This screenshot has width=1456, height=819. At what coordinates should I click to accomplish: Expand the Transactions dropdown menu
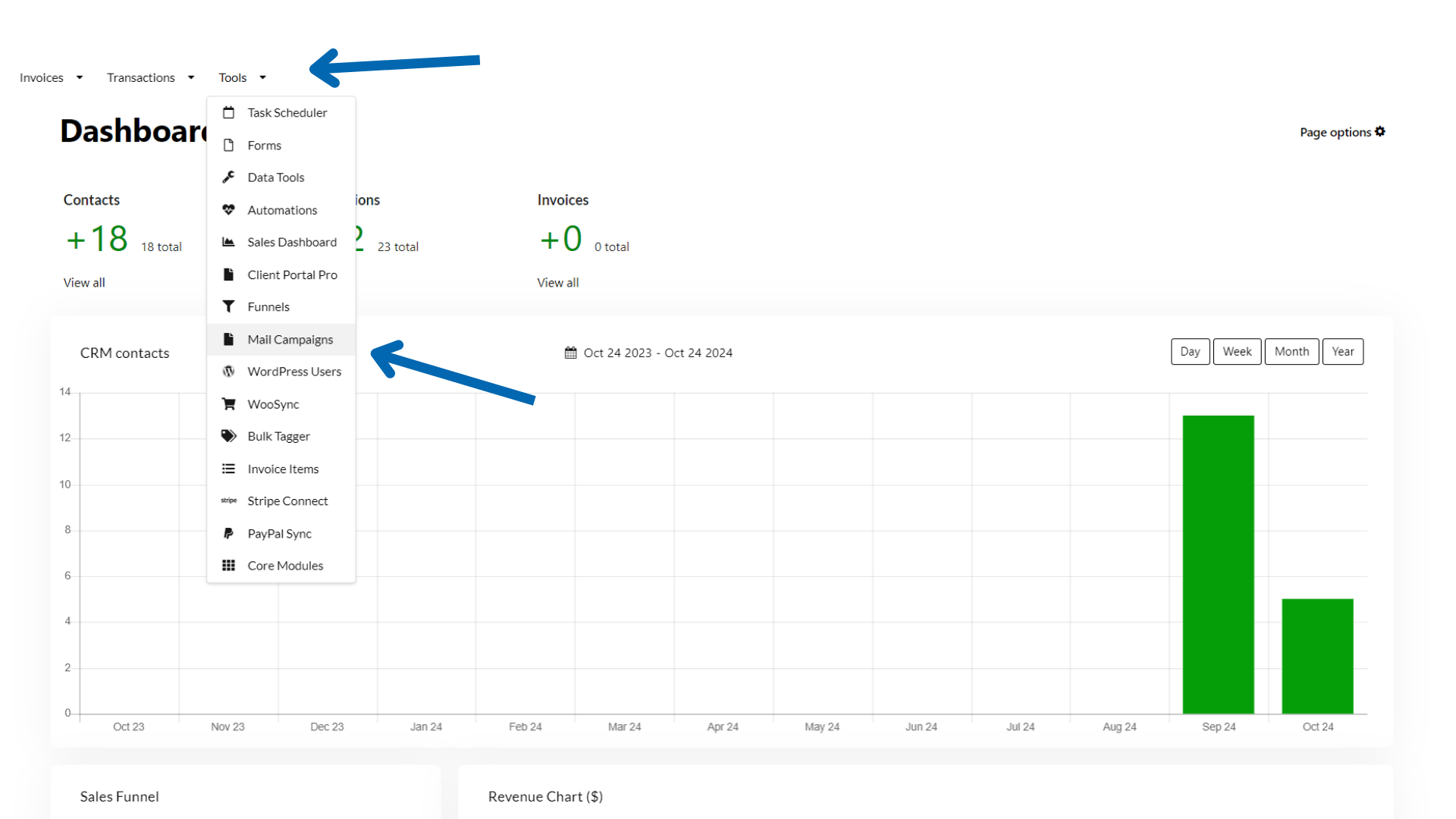tap(150, 77)
